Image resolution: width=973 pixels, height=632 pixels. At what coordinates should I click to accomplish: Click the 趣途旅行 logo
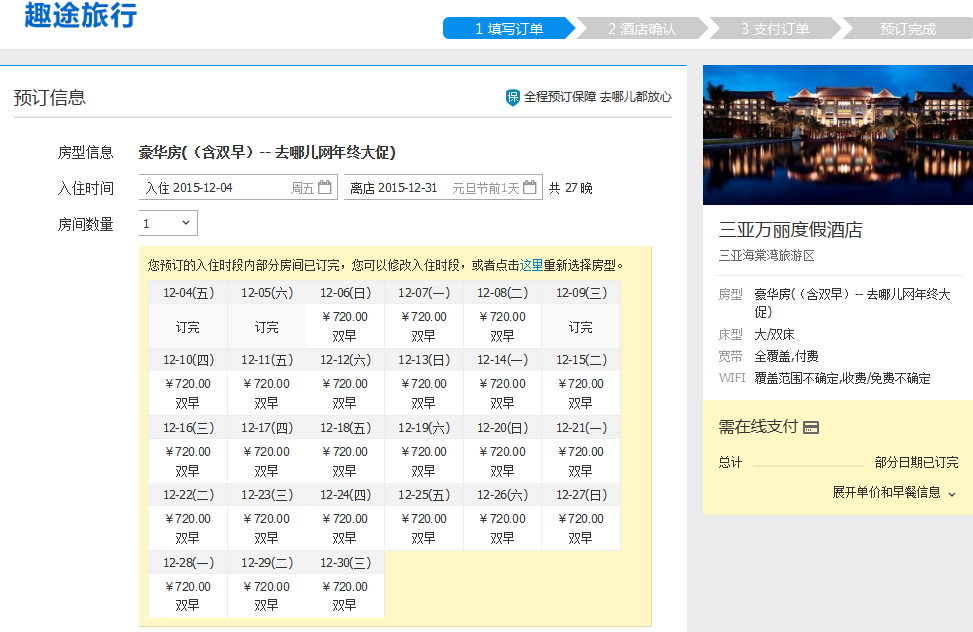click(x=80, y=16)
